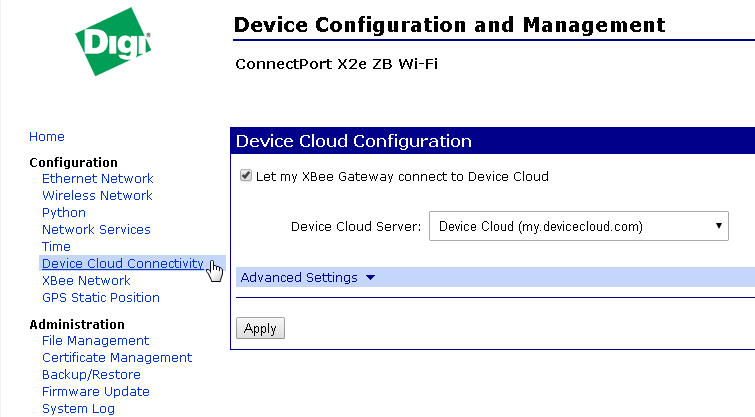Open File Management under Administration
The image size is (755, 417).
[x=95, y=341]
